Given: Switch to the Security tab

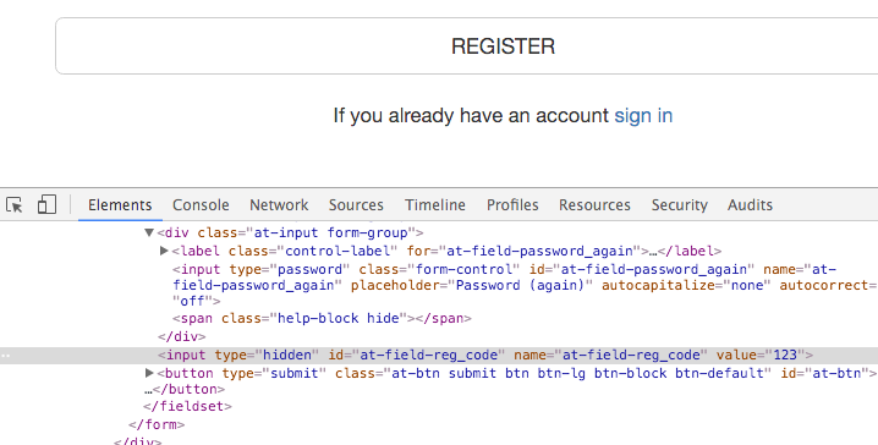Looking at the screenshot, I should click(x=679, y=205).
